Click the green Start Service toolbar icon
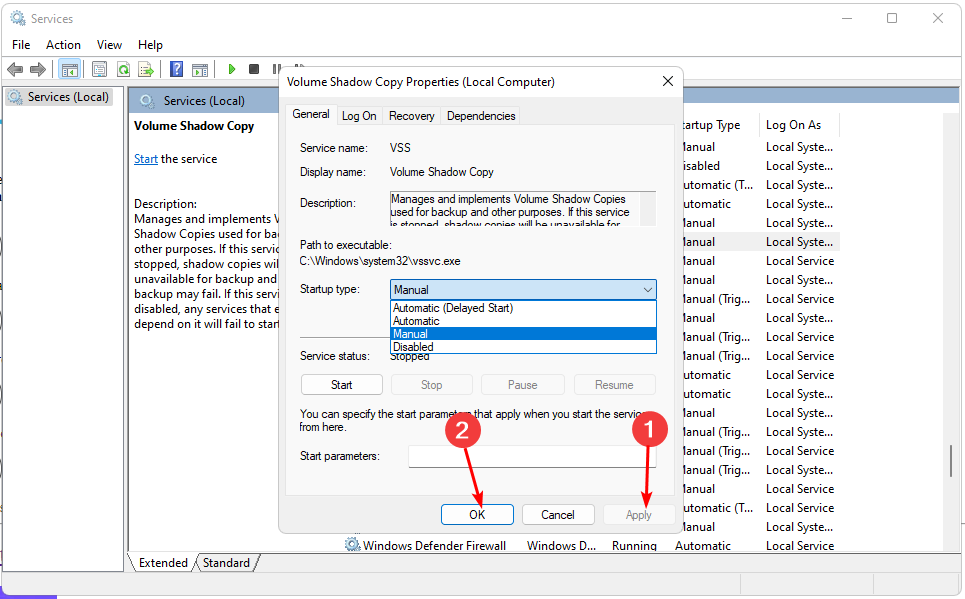Viewport: 965px width, 599px height. point(231,69)
